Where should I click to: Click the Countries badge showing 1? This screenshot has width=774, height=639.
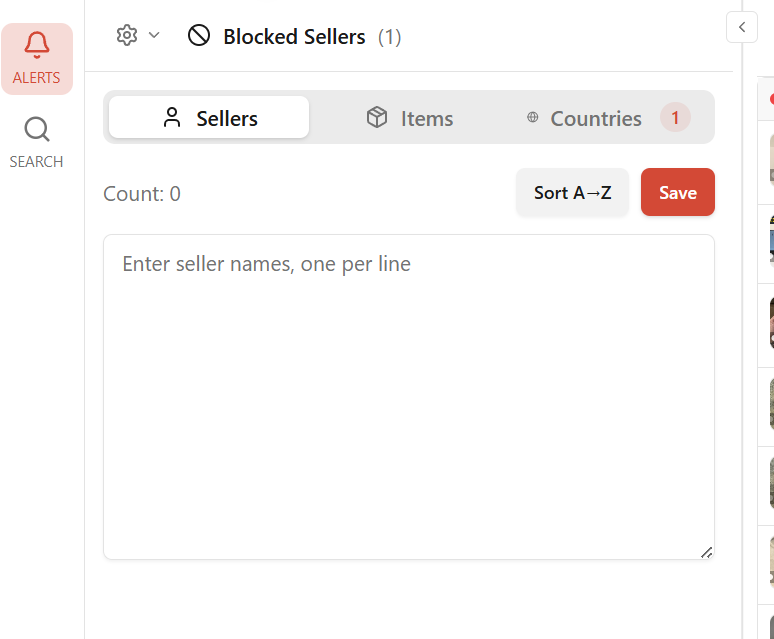[675, 118]
